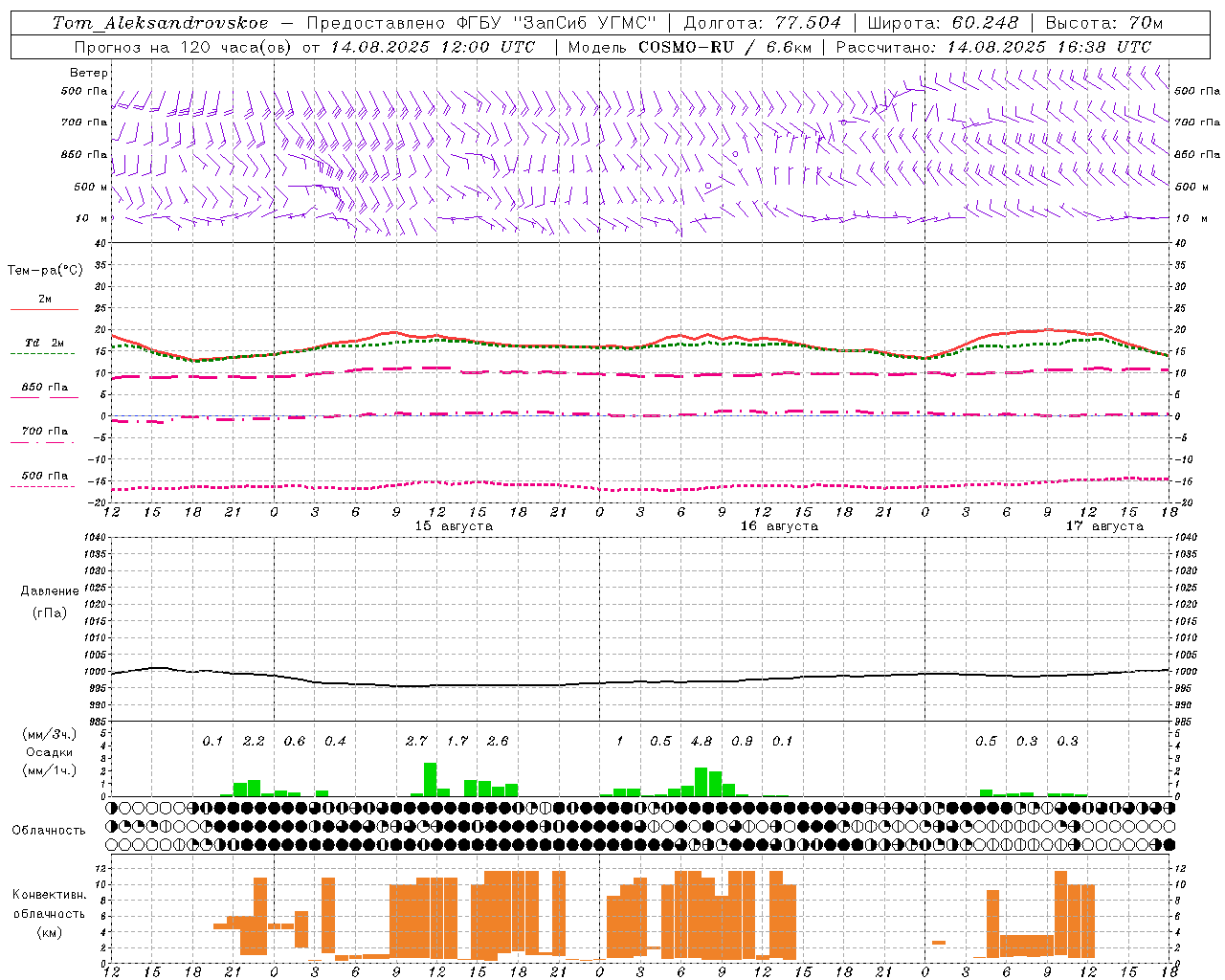
Task: Click the 850 гПа temperature legend entry
Action: (44, 389)
